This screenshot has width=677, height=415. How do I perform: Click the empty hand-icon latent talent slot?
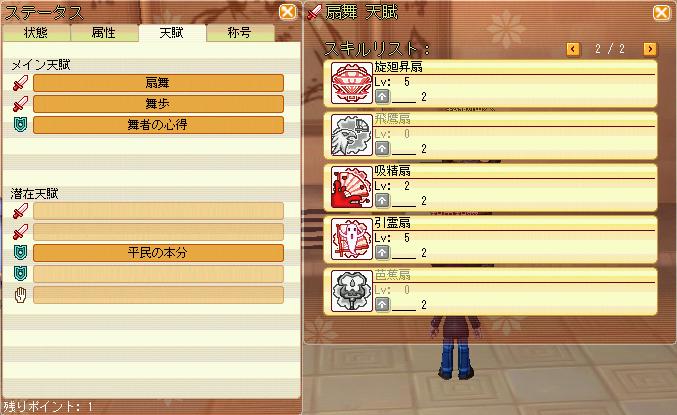[x=158, y=295]
